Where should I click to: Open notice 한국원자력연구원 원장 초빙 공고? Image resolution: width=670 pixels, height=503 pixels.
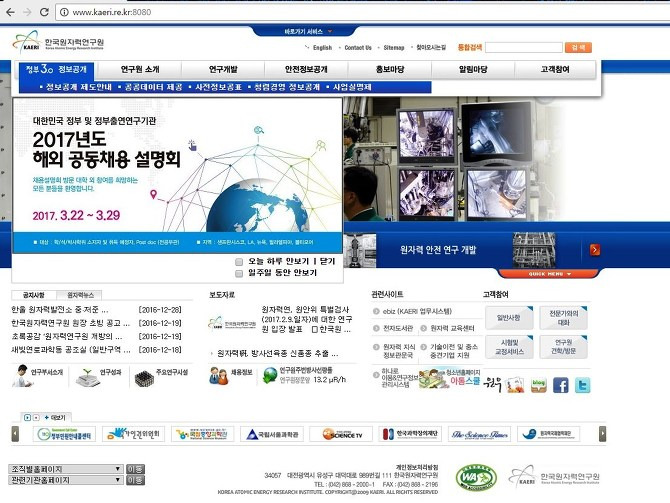pyautogui.click(x=71, y=323)
